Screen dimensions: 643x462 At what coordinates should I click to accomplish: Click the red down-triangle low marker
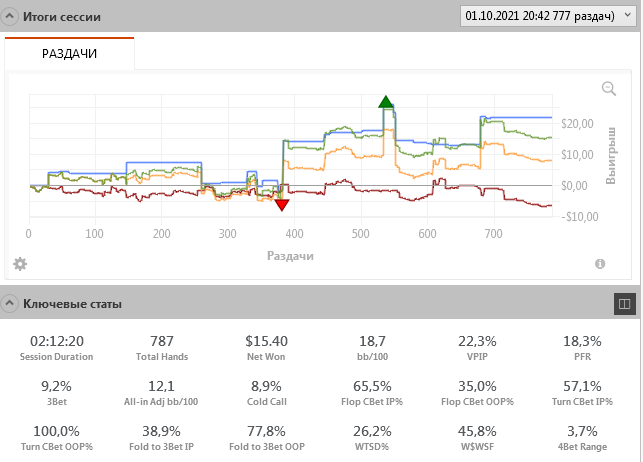pyautogui.click(x=282, y=205)
